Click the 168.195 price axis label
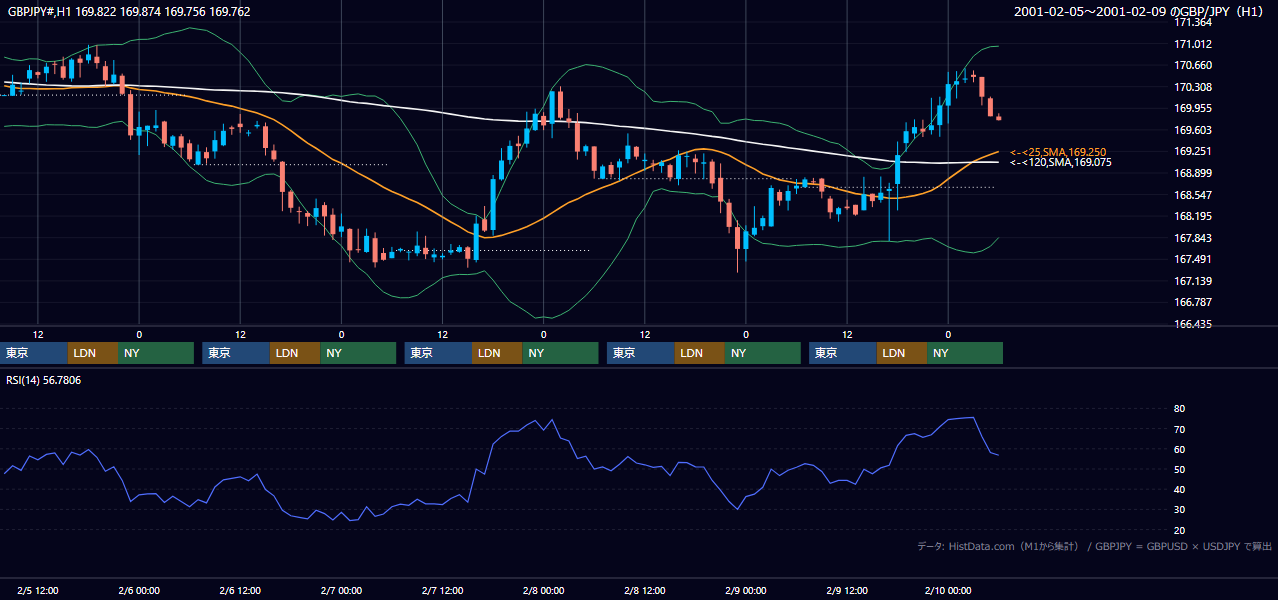This screenshot has height=600, width=1278. [x=1191, y=216]
